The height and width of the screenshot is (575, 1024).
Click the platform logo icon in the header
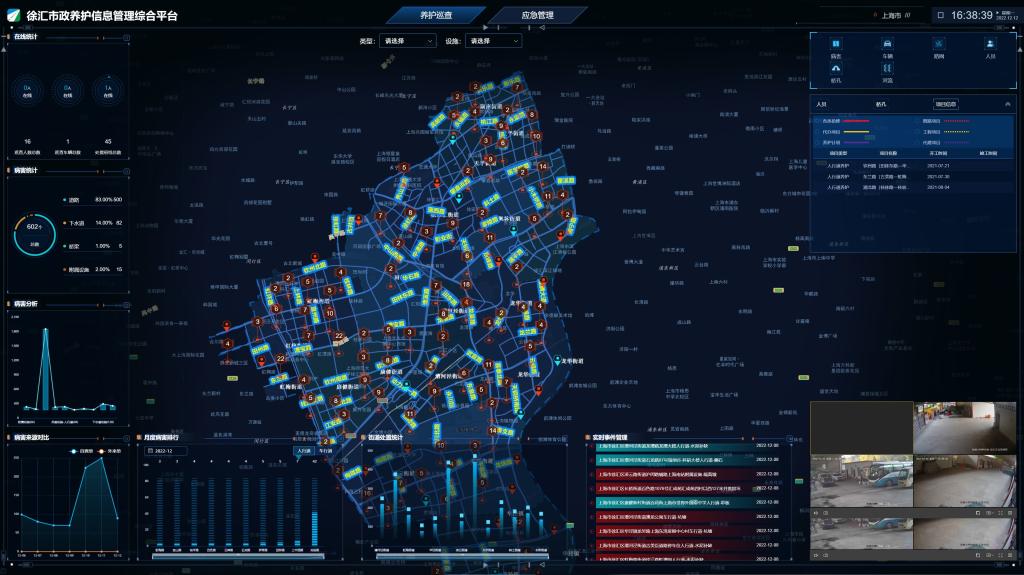[x=12, y=16]
